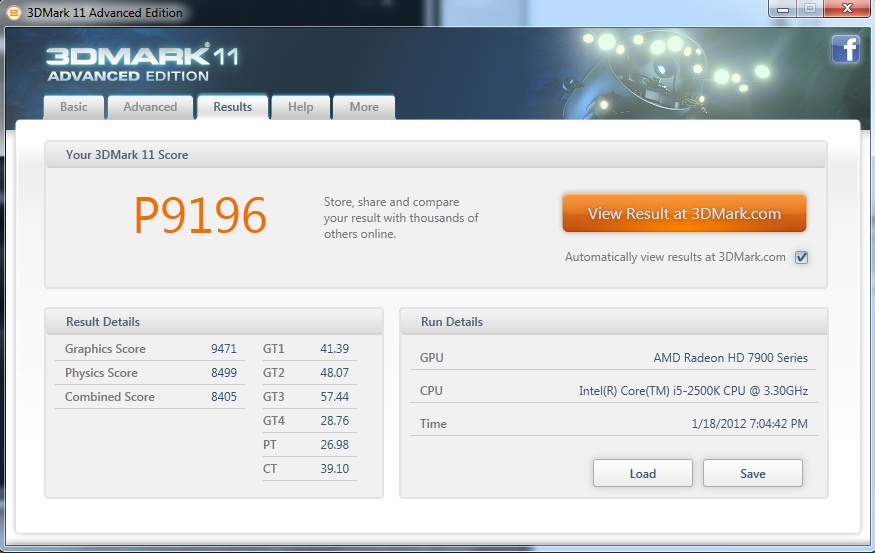Screen dimensions: 875x553
Task: Switch to the Basic tab
Action: [x=74, y=107]
